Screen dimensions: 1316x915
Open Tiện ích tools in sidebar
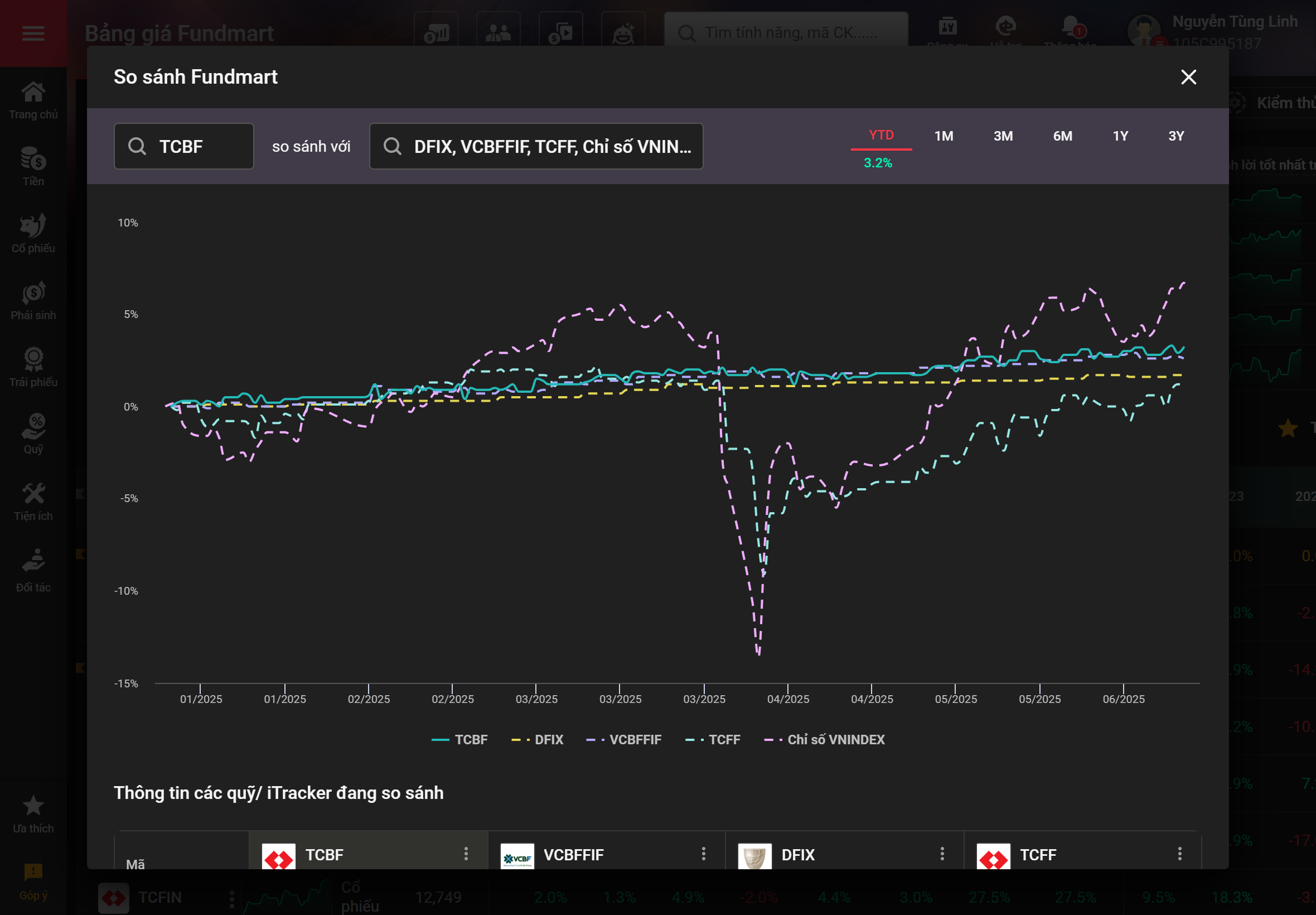(33, 502)
